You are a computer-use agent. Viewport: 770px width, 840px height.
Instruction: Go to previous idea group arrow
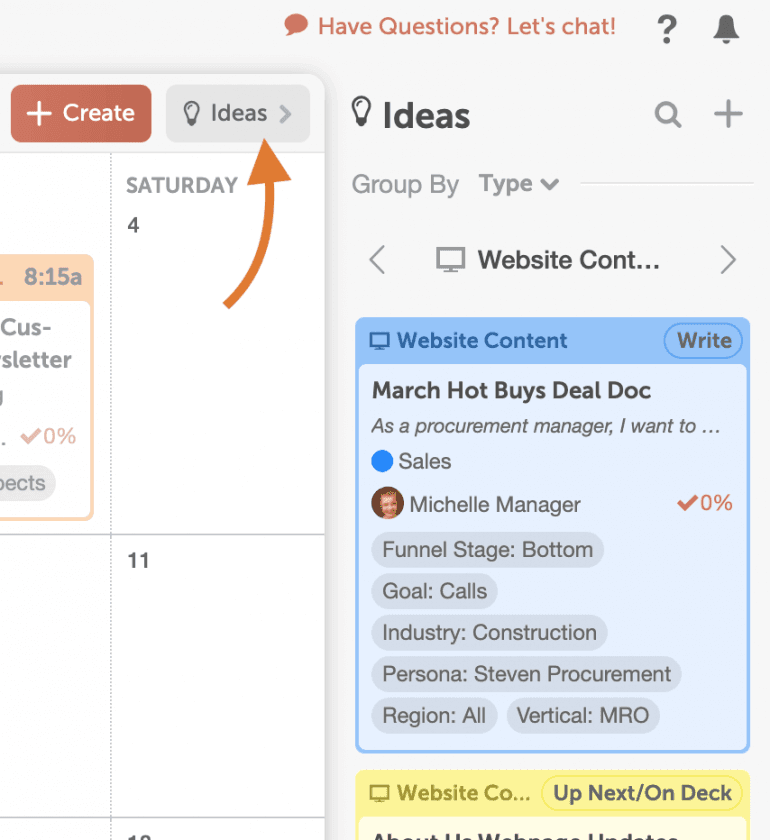(377, 260)
